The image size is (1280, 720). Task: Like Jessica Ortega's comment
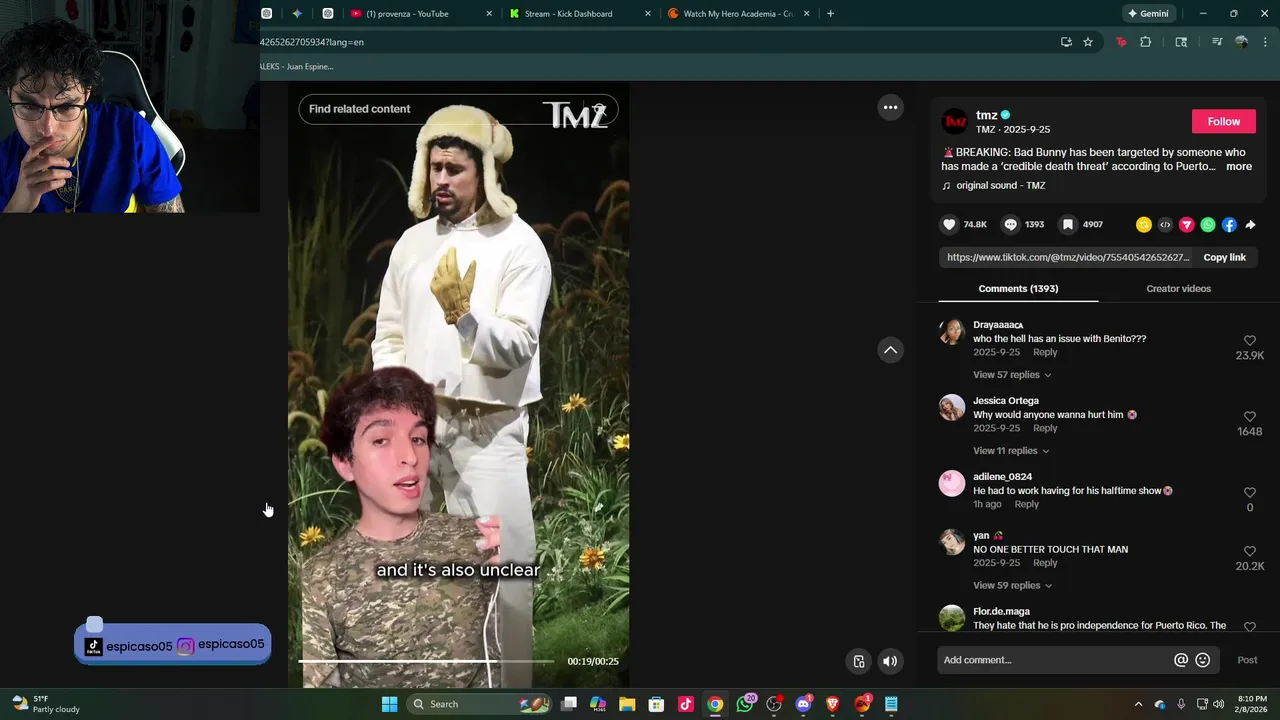pos(1250,417)
